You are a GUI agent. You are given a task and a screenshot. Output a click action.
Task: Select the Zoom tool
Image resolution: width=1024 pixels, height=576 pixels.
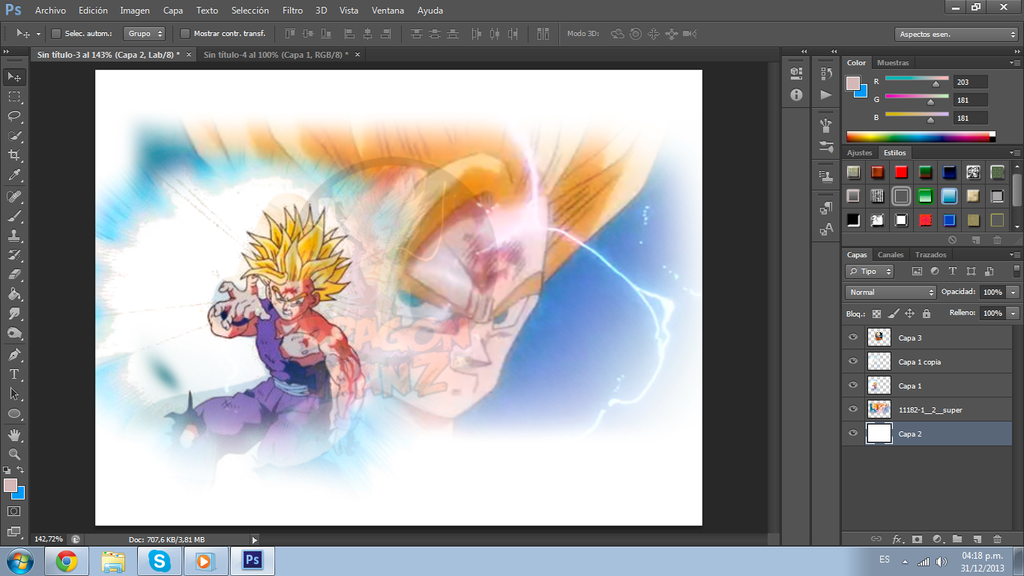coord(14,454)
